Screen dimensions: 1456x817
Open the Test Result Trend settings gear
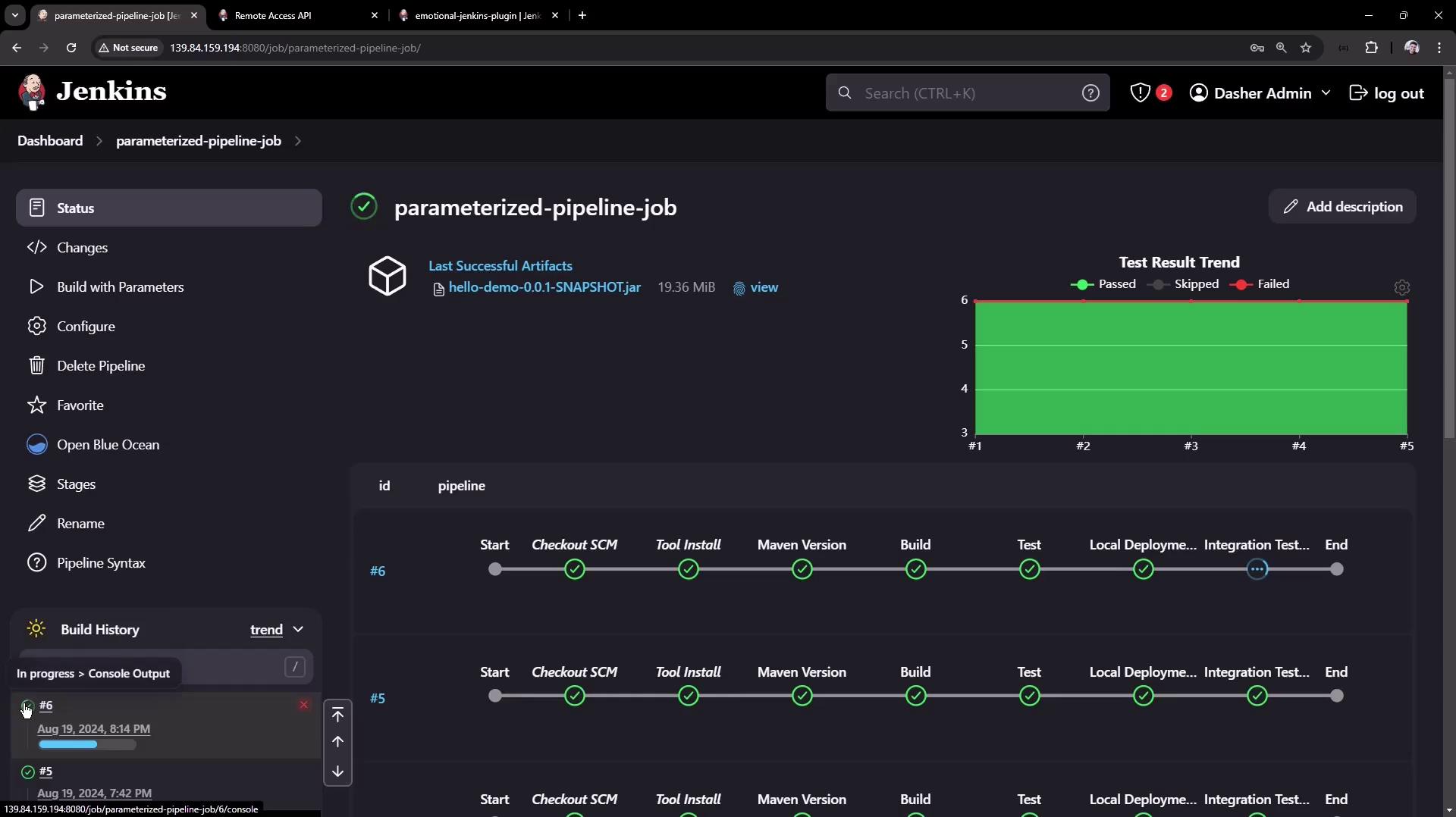click(1401, 288)
